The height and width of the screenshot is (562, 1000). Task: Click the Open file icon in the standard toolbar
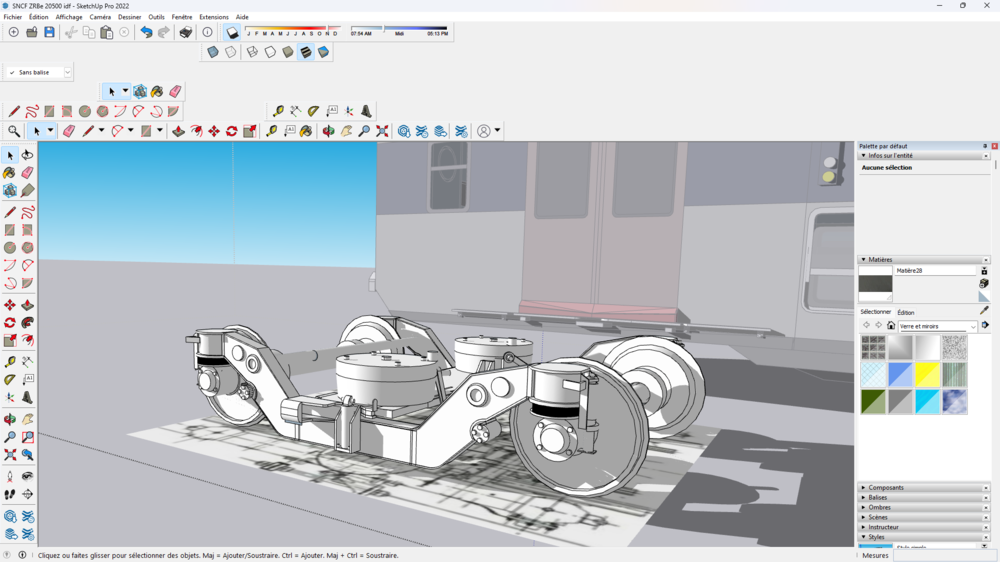31,32
